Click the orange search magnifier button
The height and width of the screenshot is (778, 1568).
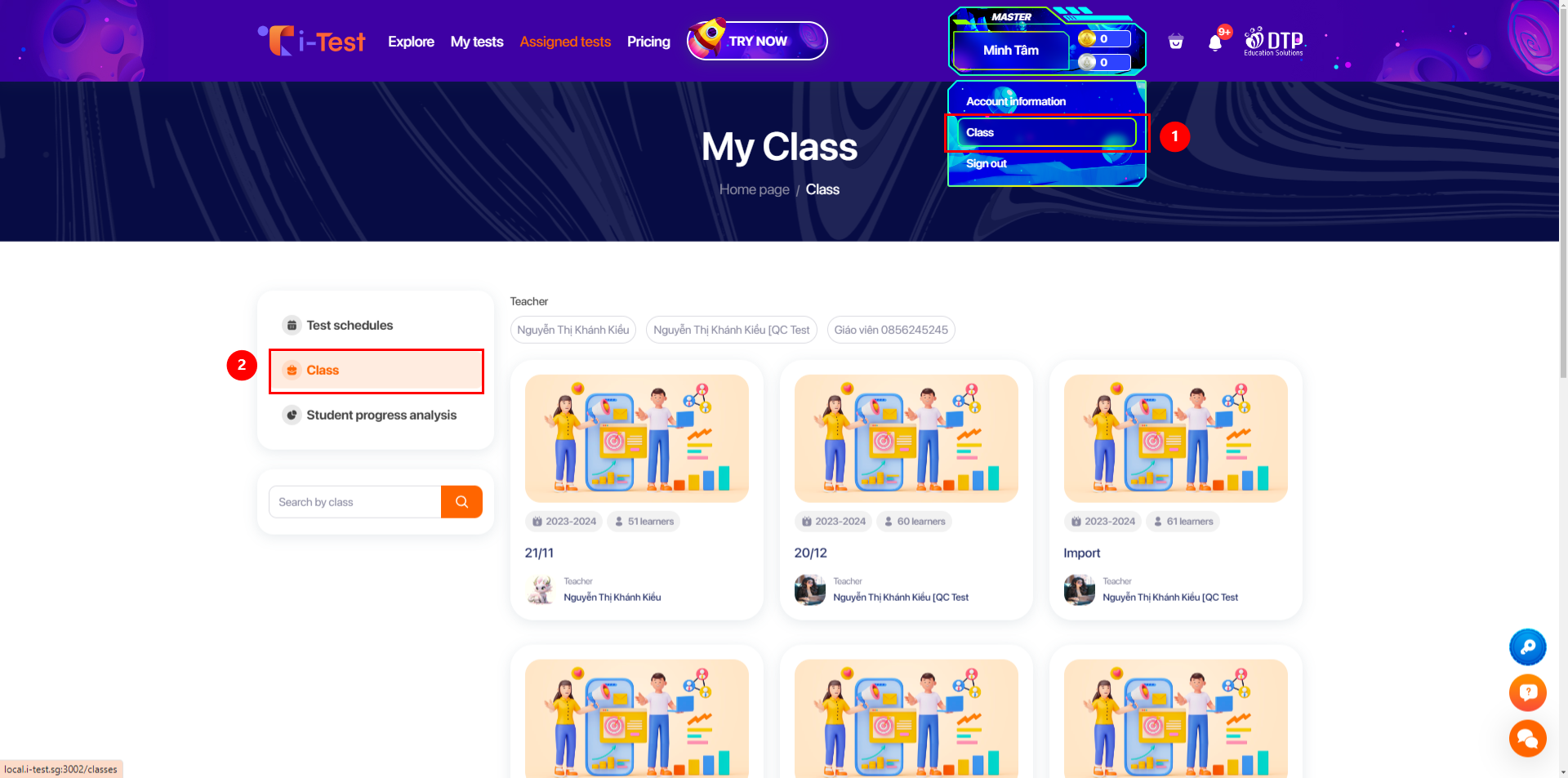(461, 502)
